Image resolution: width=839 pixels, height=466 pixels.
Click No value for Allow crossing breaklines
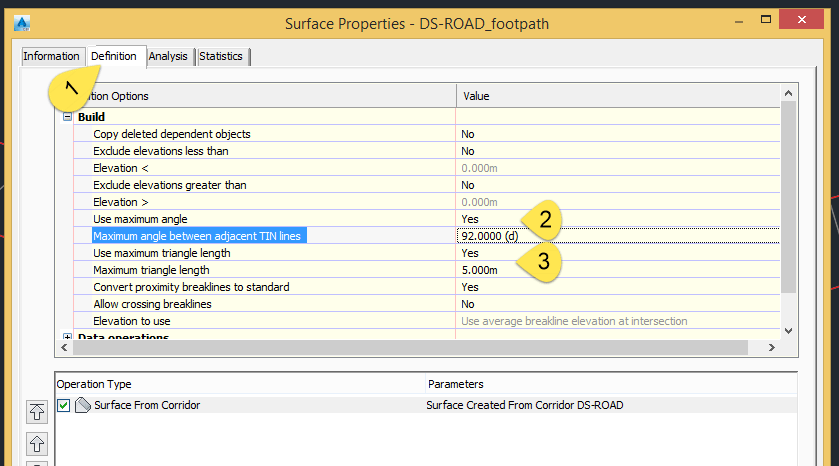[x=468, y=304]
